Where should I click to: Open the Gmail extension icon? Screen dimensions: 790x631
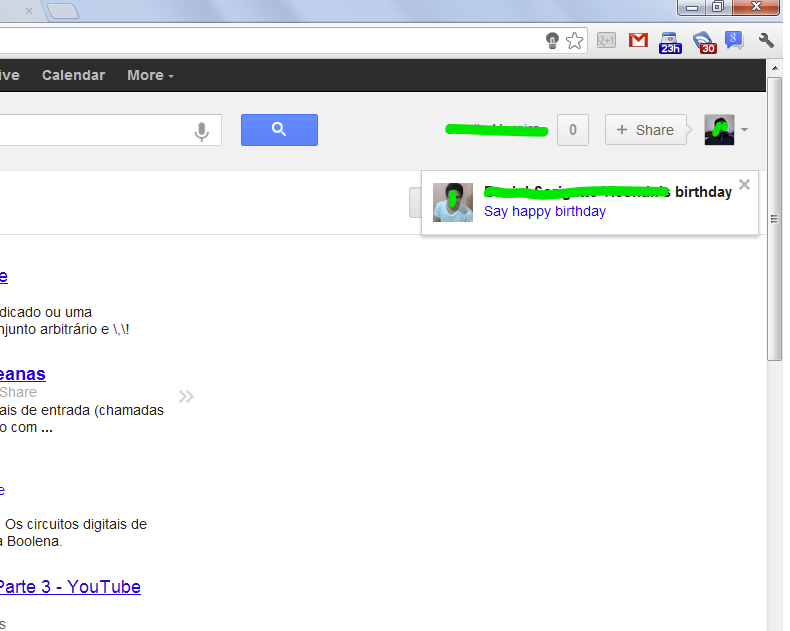[x=638, y=41]
